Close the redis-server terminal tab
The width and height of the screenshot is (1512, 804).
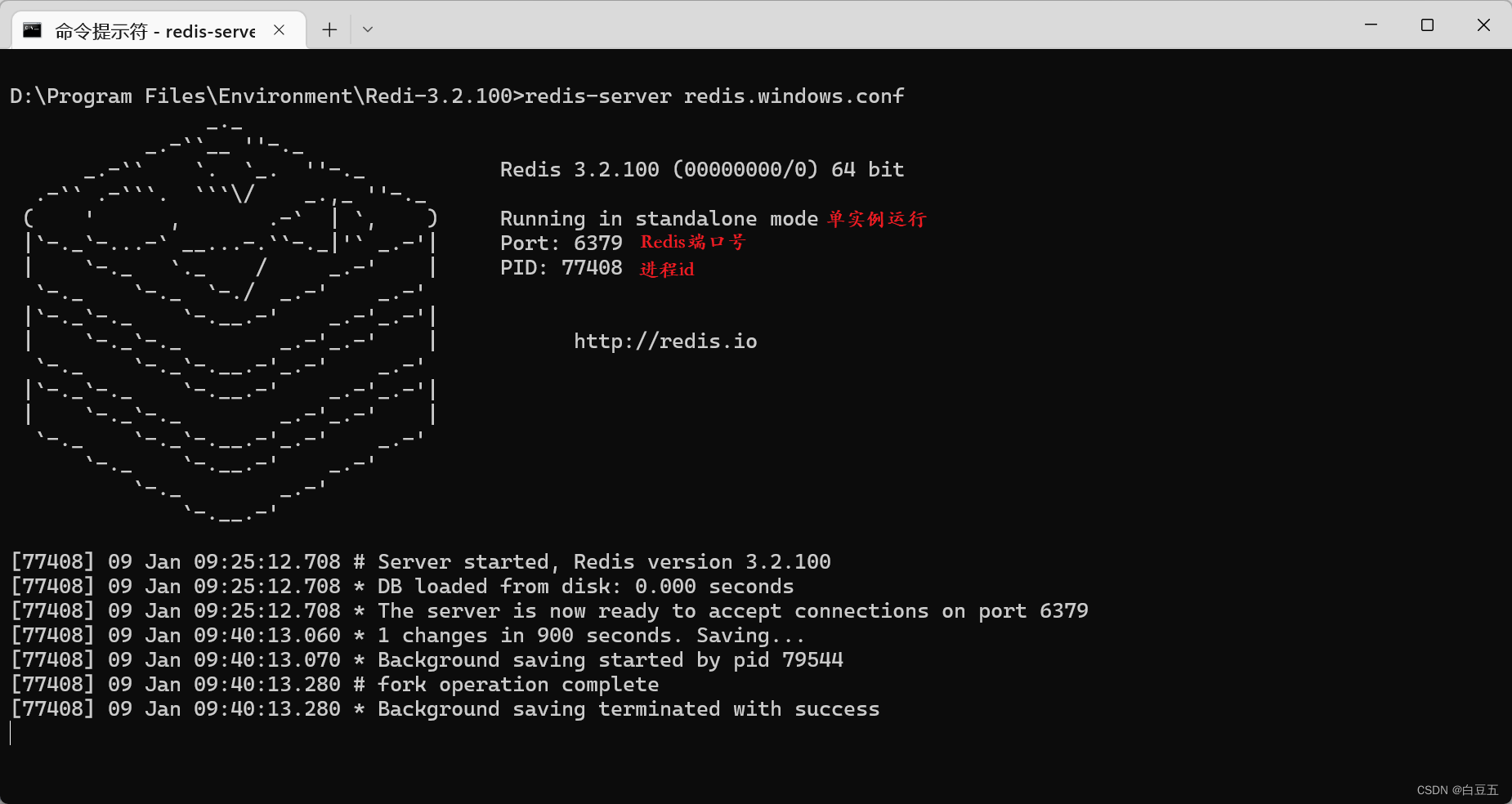[279, 30]
